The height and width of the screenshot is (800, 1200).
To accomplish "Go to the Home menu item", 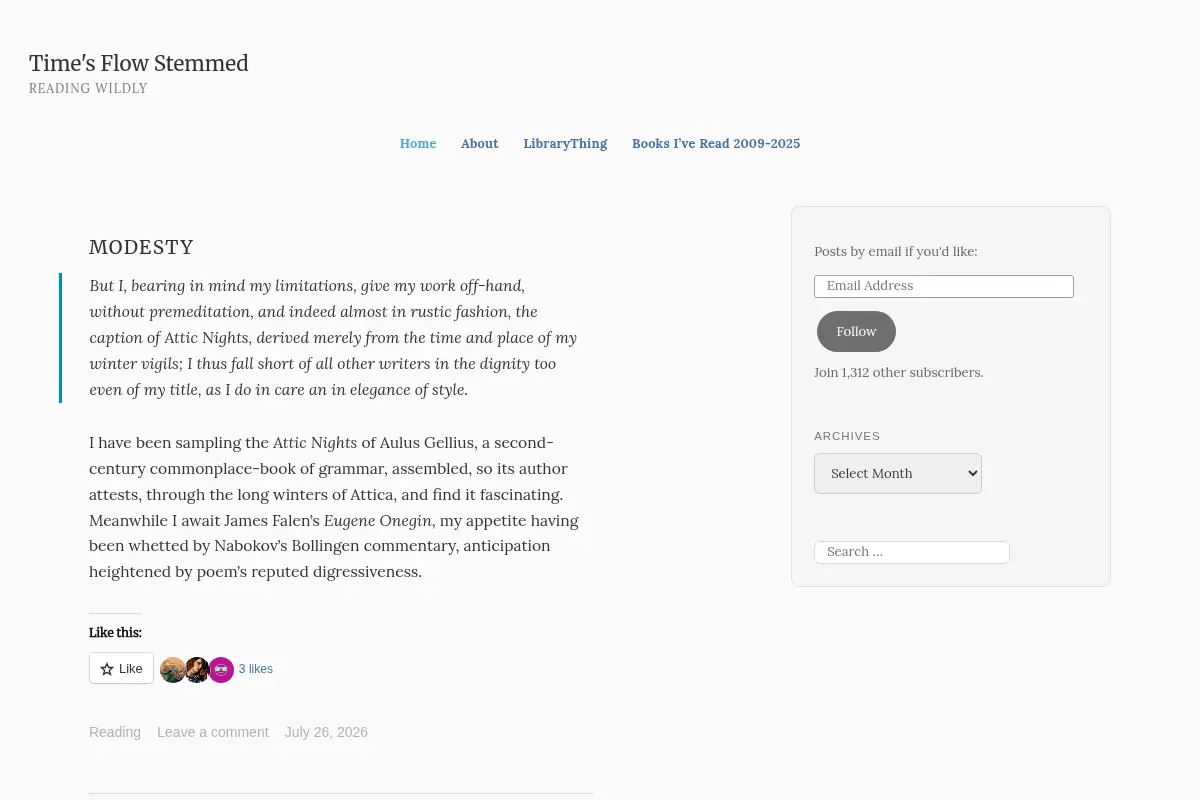I will click(418, 143).
